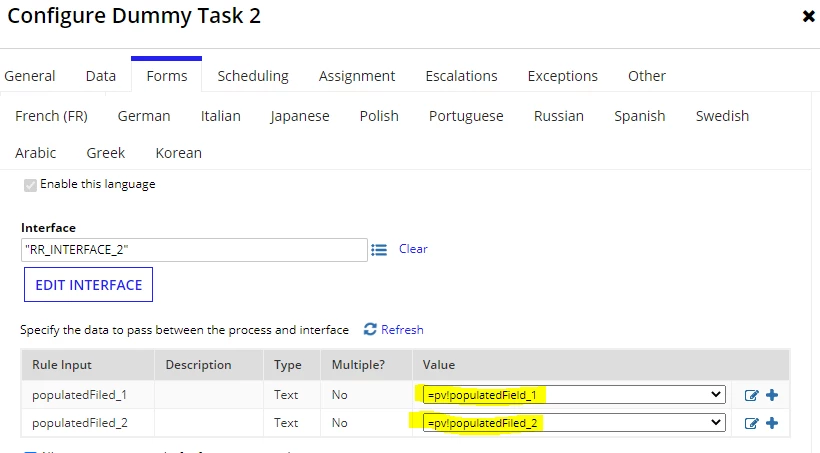Go to the Escalations tab
The image size is (820, 453).
461,76
